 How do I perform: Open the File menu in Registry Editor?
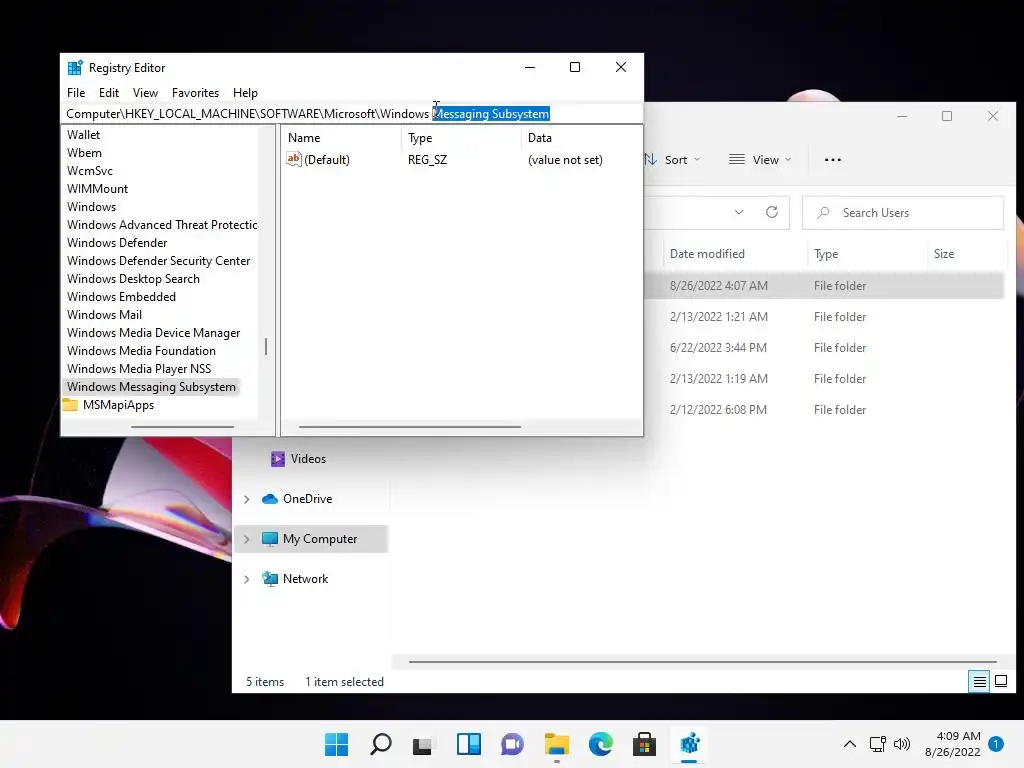pos(76,93)
